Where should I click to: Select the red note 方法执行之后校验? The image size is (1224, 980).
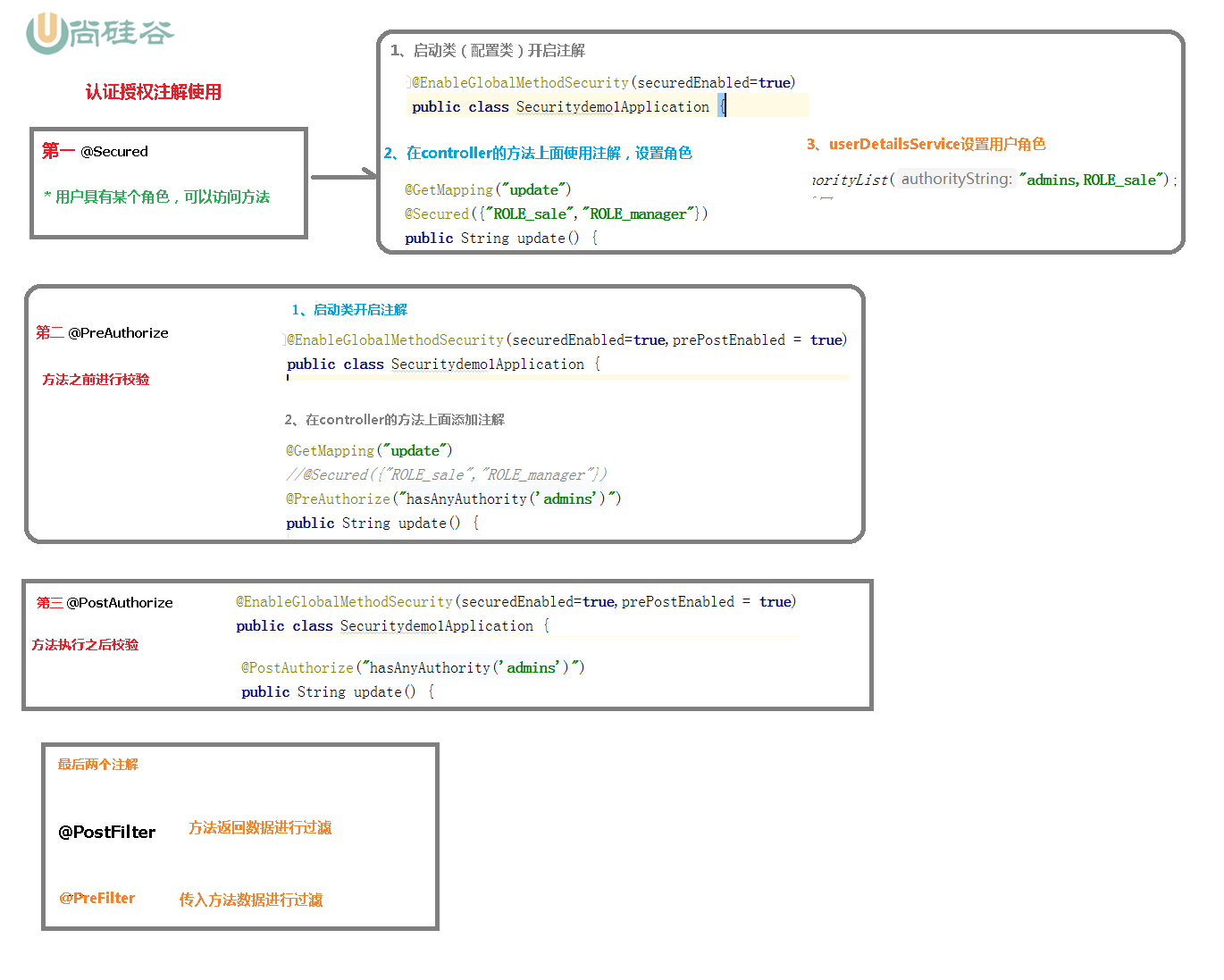(85, 645)
